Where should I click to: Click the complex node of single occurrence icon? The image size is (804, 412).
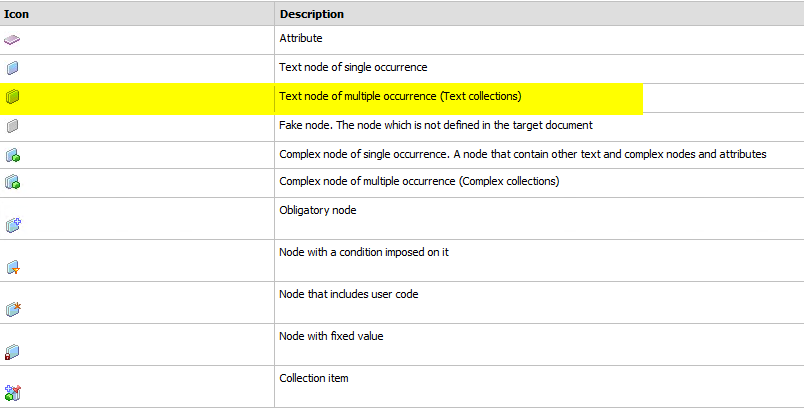tap(13, 155)
